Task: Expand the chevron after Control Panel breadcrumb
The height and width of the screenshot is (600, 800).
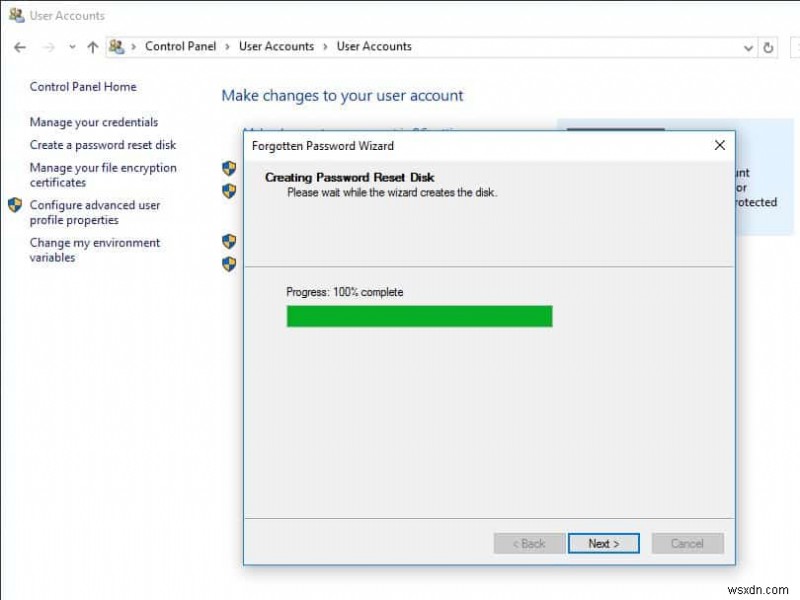Action: point(227,46)
